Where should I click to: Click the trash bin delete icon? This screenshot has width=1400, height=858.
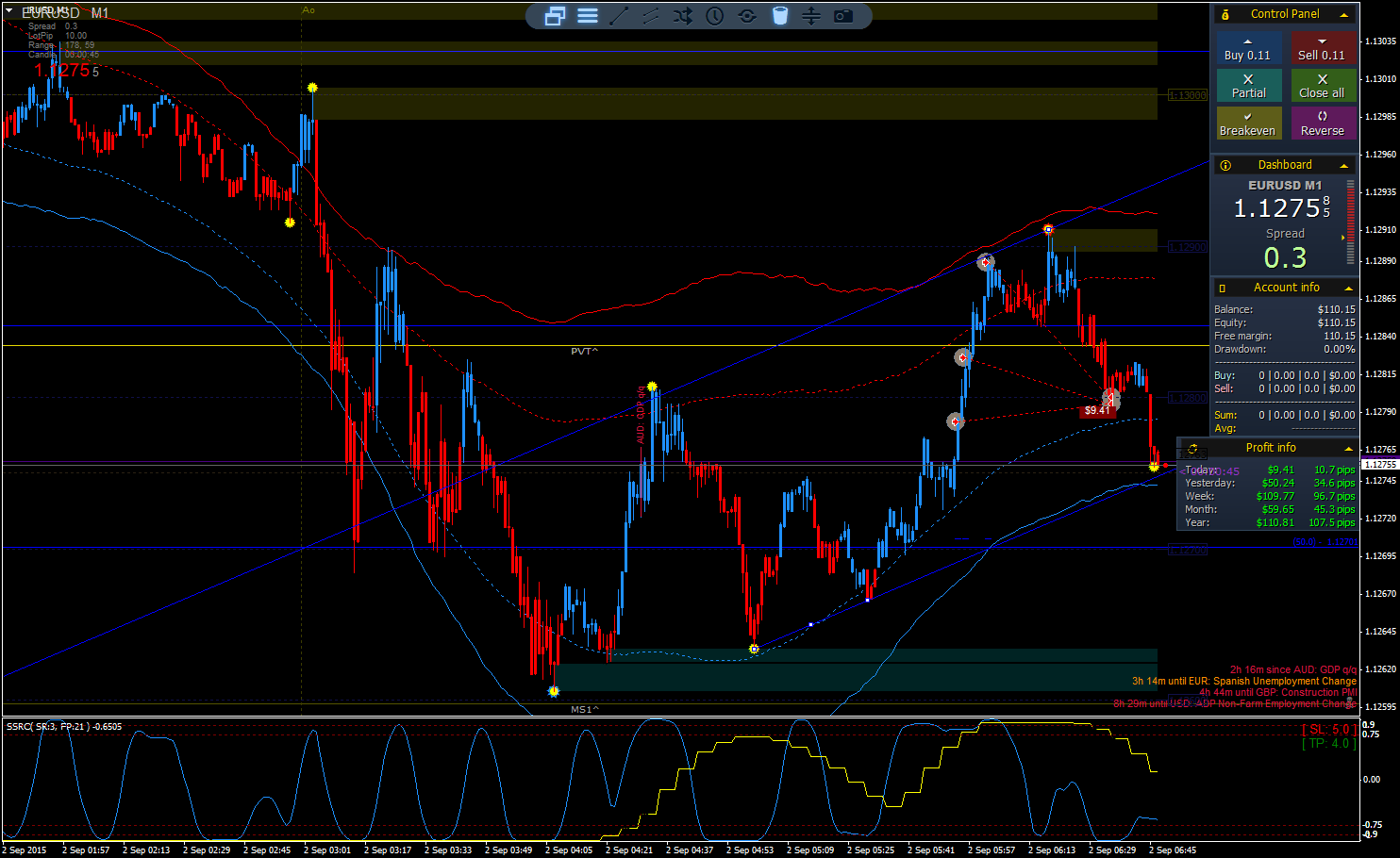click(x=780, y=16)
